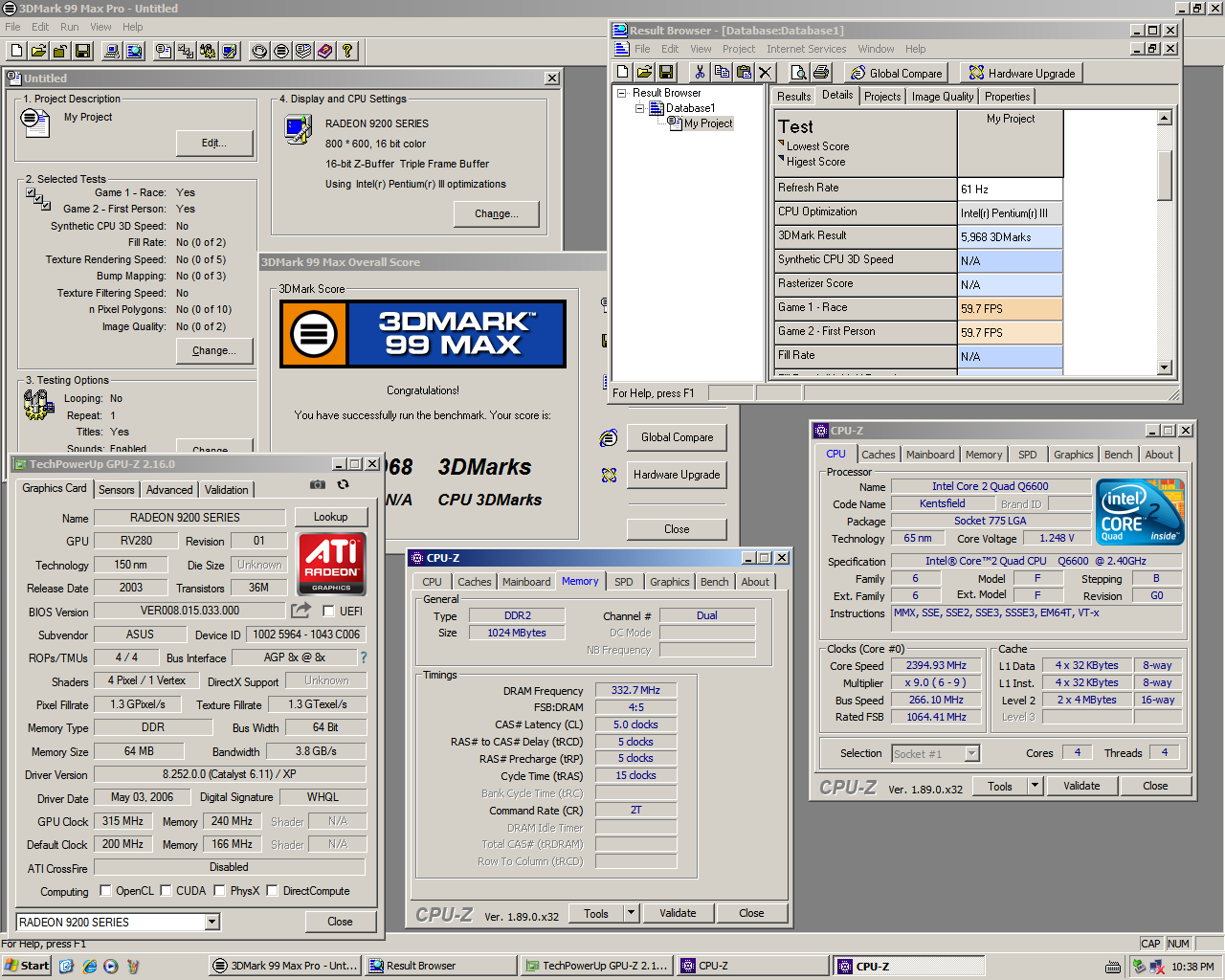Switch to SPD tab in CPU-Z Memory window
This screenshot has height=980, width=1225.
coord(623,582)
